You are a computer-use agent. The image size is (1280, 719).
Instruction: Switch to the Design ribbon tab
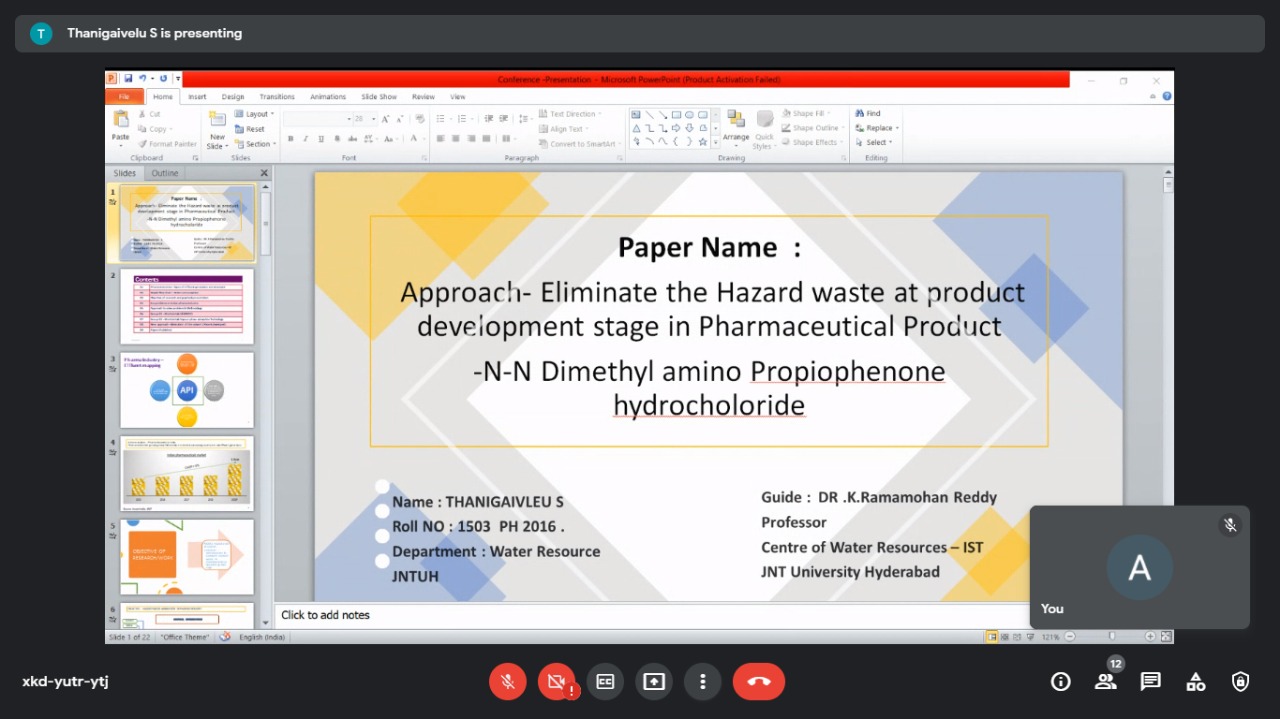[x=233, y=97]
